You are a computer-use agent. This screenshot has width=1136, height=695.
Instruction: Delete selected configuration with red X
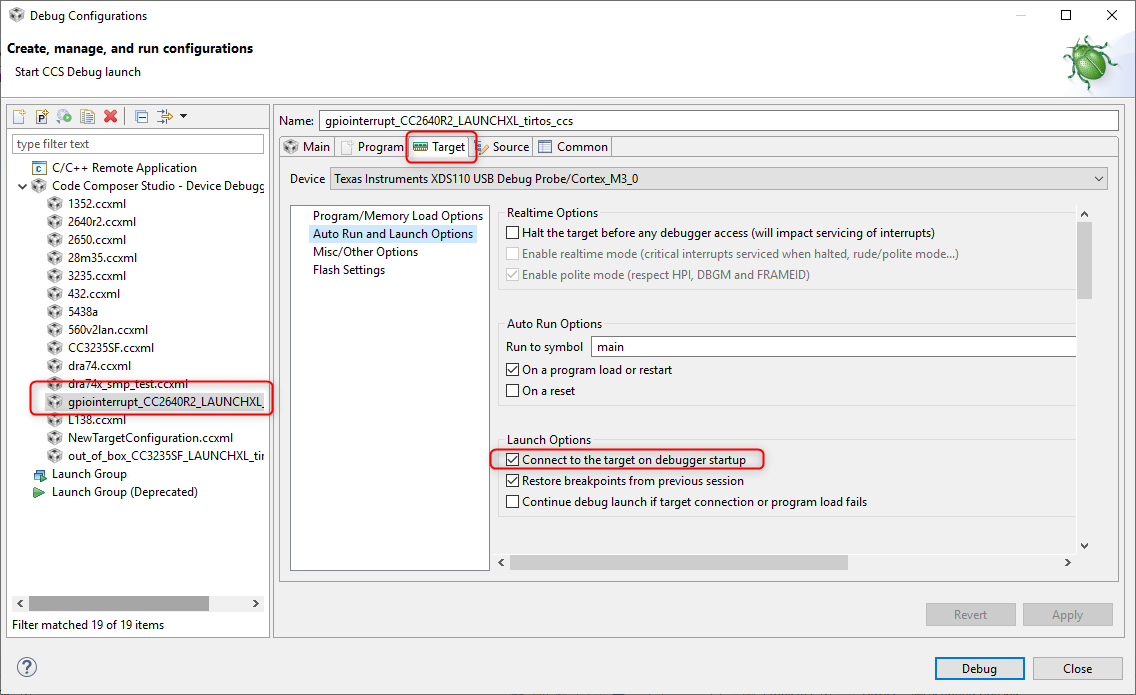click(x=110, y=117)
